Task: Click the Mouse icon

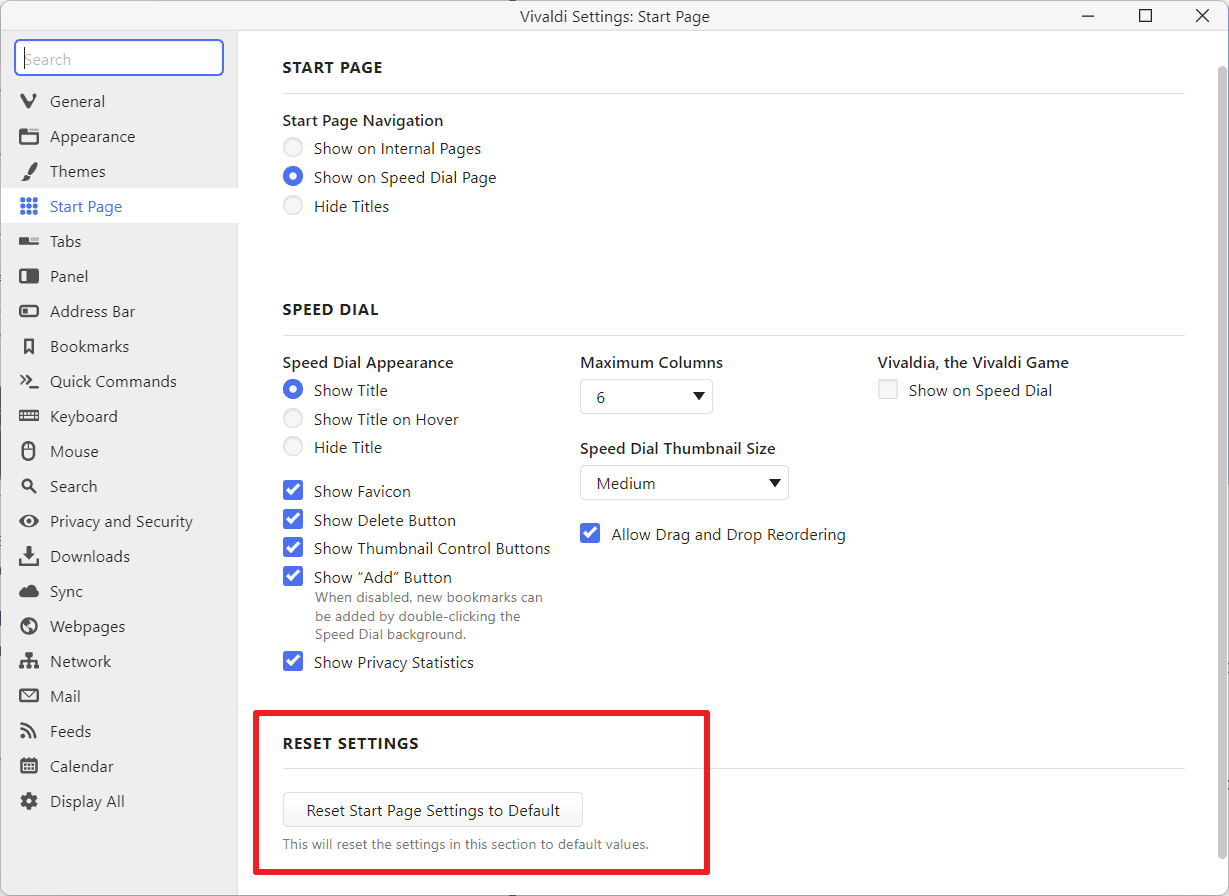Action: click(x=29, y=451)
